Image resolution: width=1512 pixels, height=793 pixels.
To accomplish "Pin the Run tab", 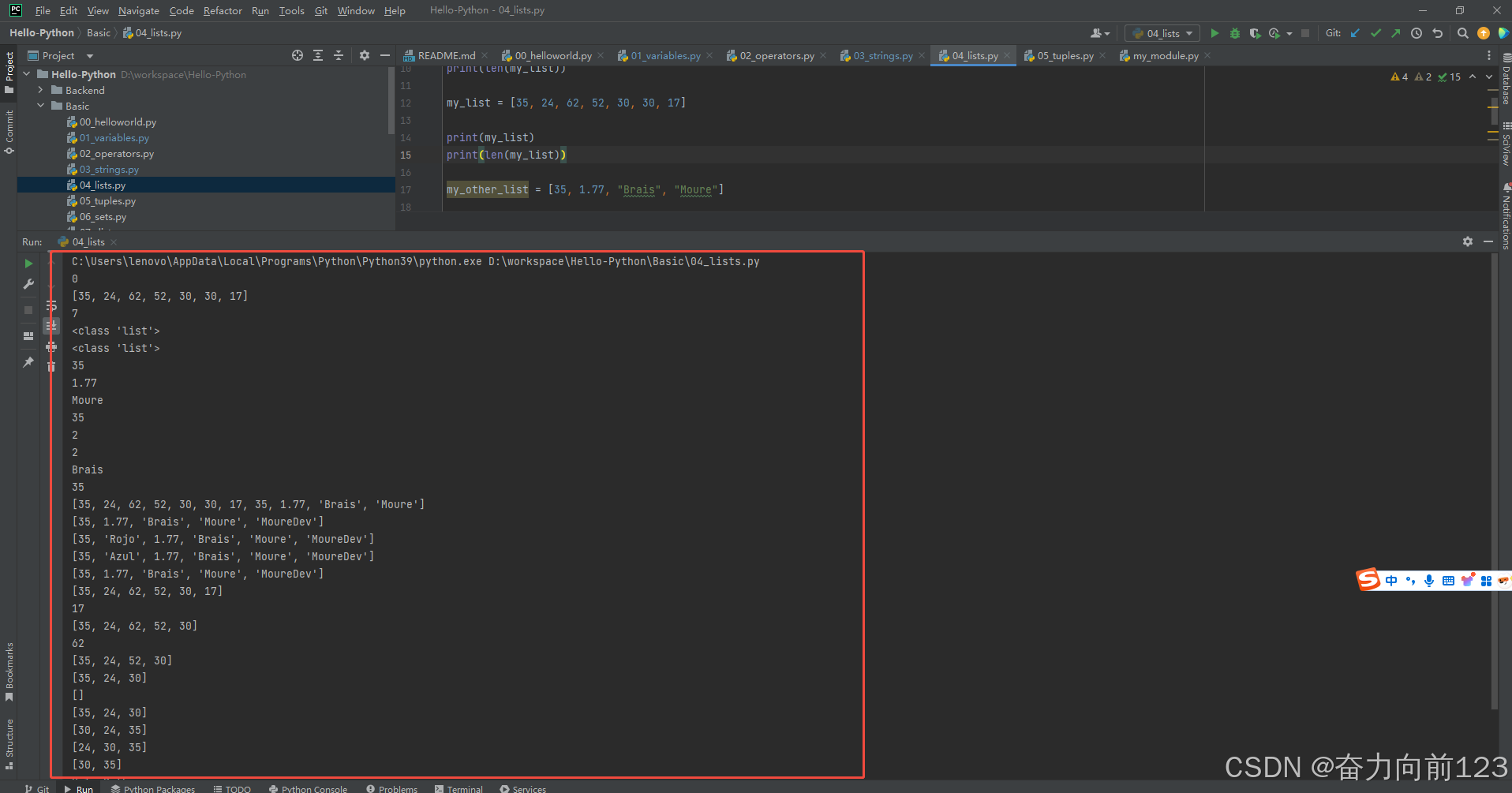I will (28, 362).
